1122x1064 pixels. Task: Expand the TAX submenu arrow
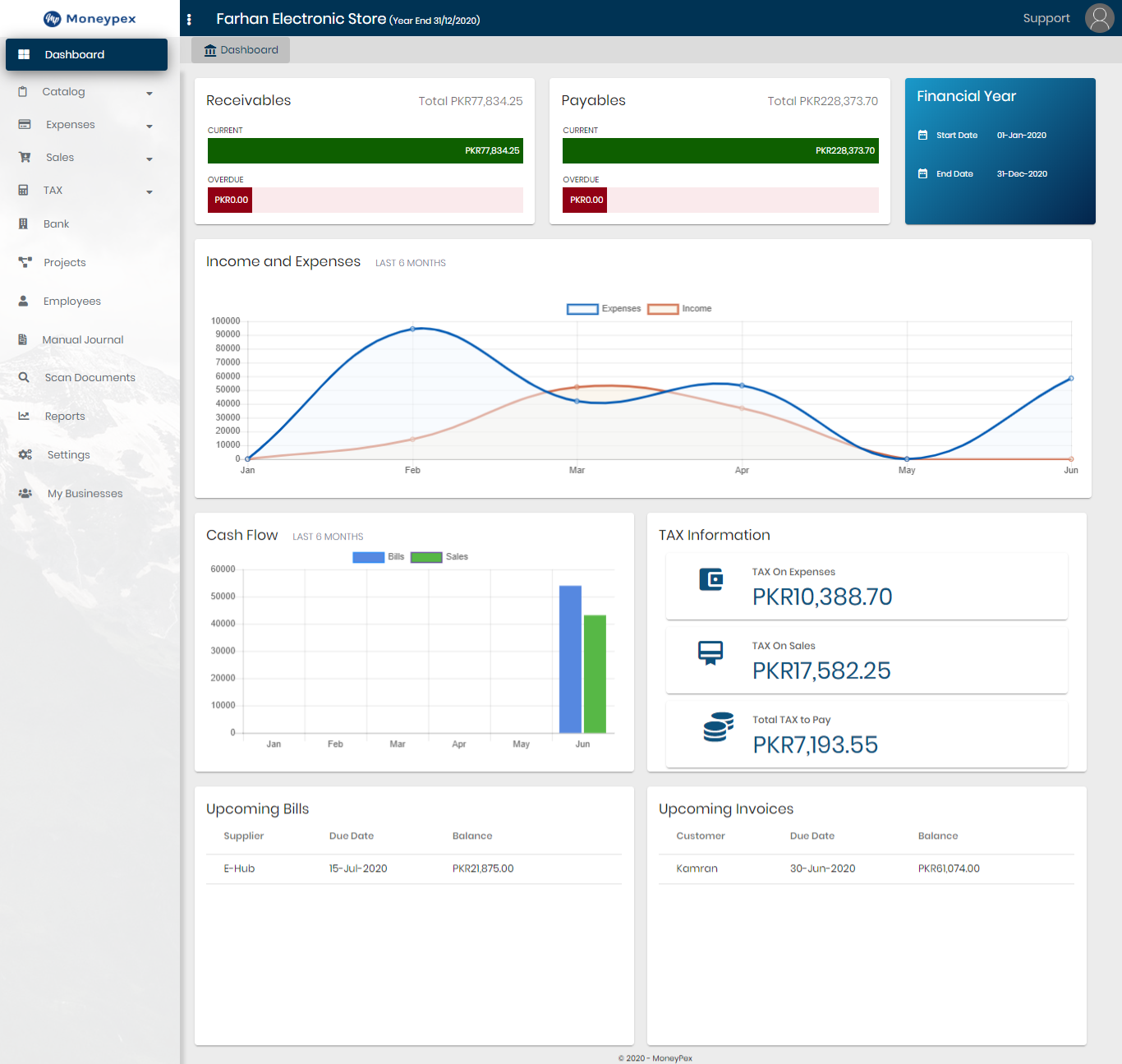point(149,191)
